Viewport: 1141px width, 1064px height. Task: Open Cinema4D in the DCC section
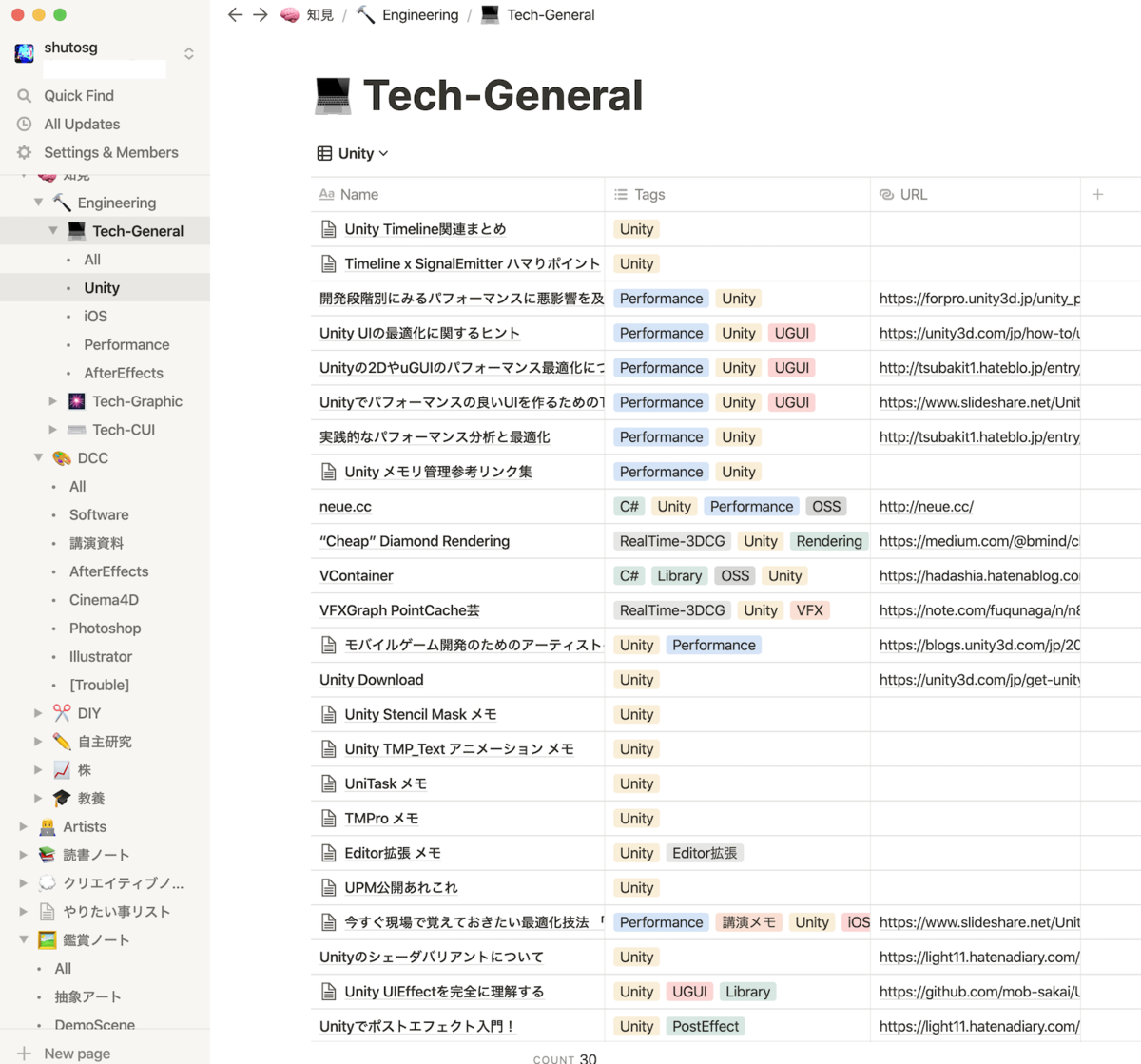coord(105,600)
